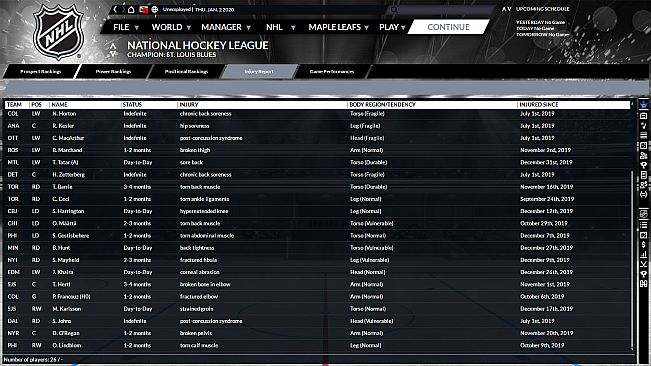The image size is (651, 366).
Task: Open the NHL dropdown menu
Action: coord(280,27)
